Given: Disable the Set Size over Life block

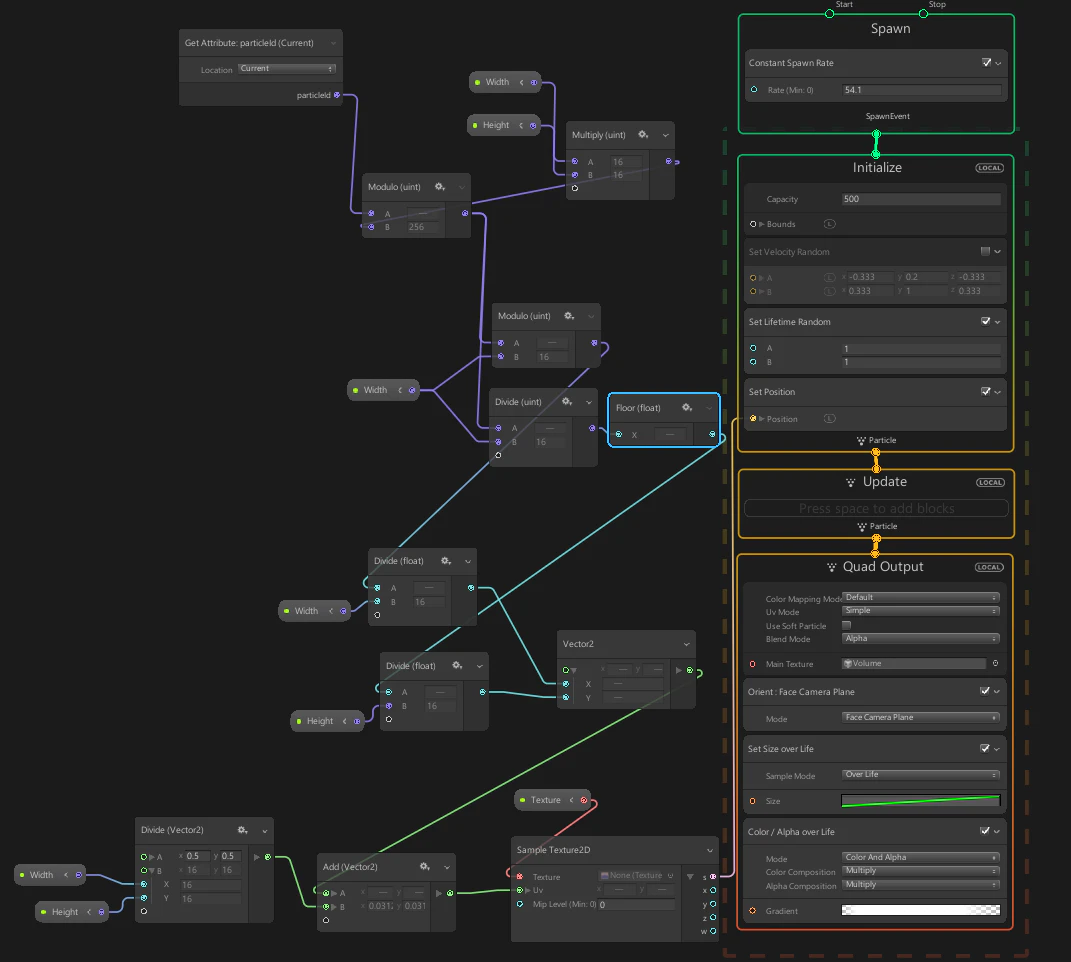Looking at the screenshot, I should coord(985,748).
